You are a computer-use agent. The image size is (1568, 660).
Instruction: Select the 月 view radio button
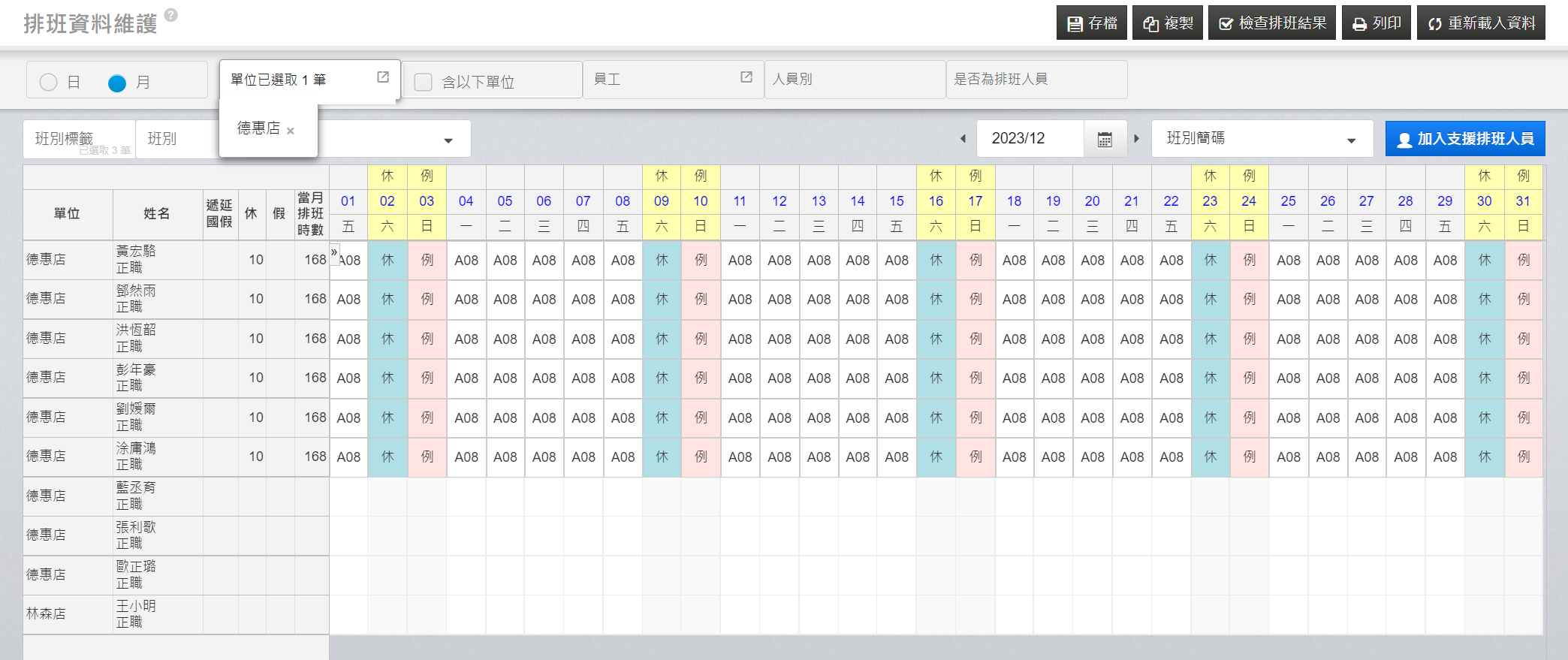[x=117, y=83]
